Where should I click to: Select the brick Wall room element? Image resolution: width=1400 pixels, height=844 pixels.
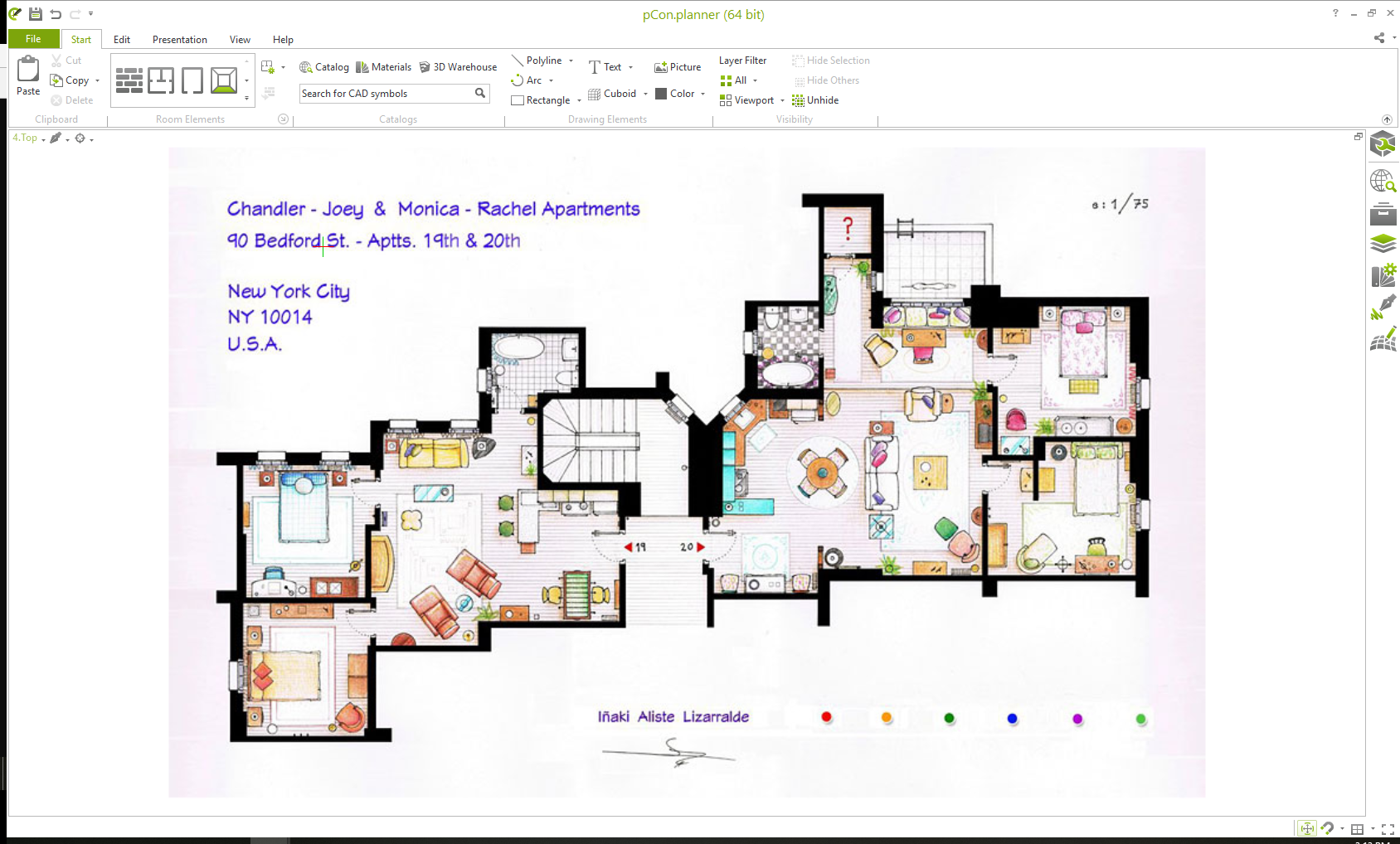[x=129, y=80]
